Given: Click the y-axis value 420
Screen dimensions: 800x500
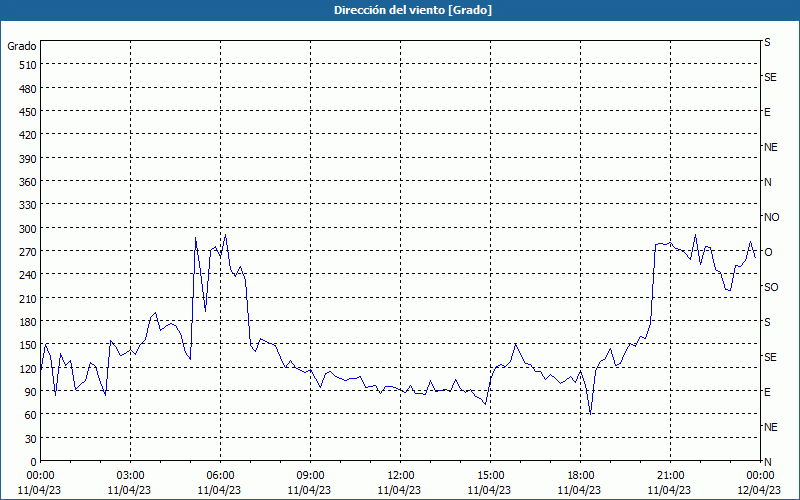Looking at the screenshot, I should tap(28, 135).
